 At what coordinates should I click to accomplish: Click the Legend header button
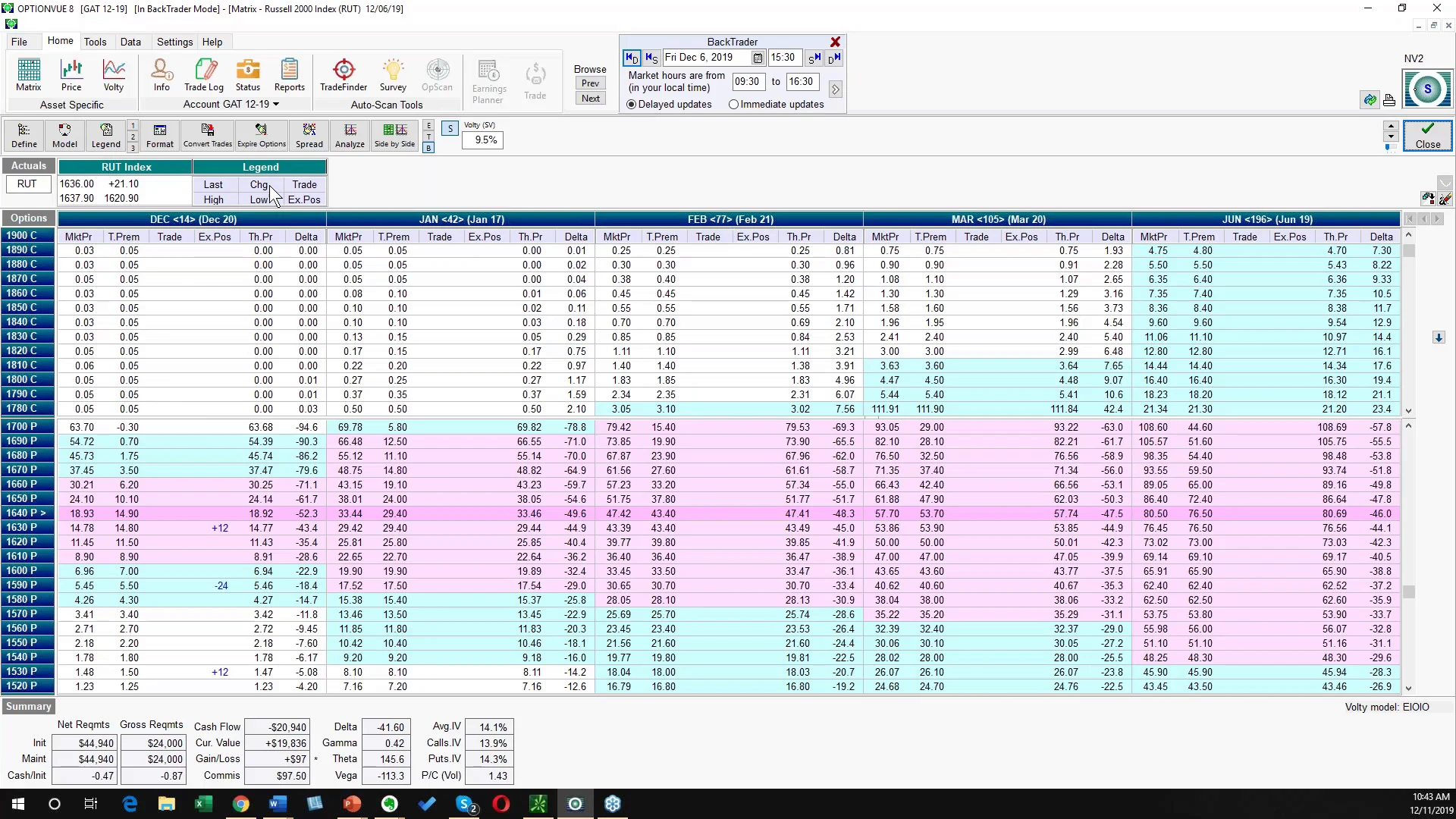coord(261,167)
